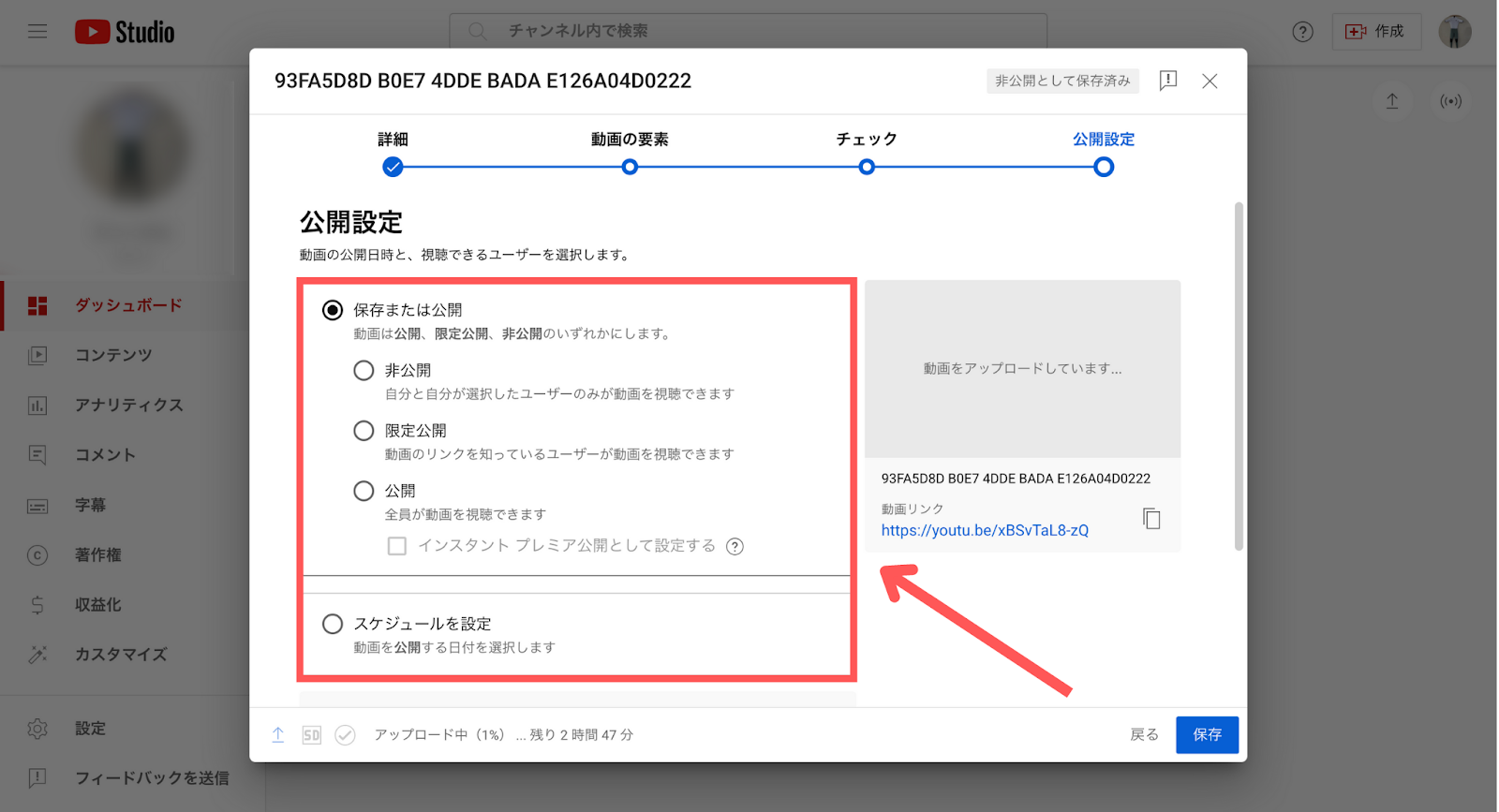
Task: Select the 限定公開 (unlisted) radio option
Action: pos(364,431)
